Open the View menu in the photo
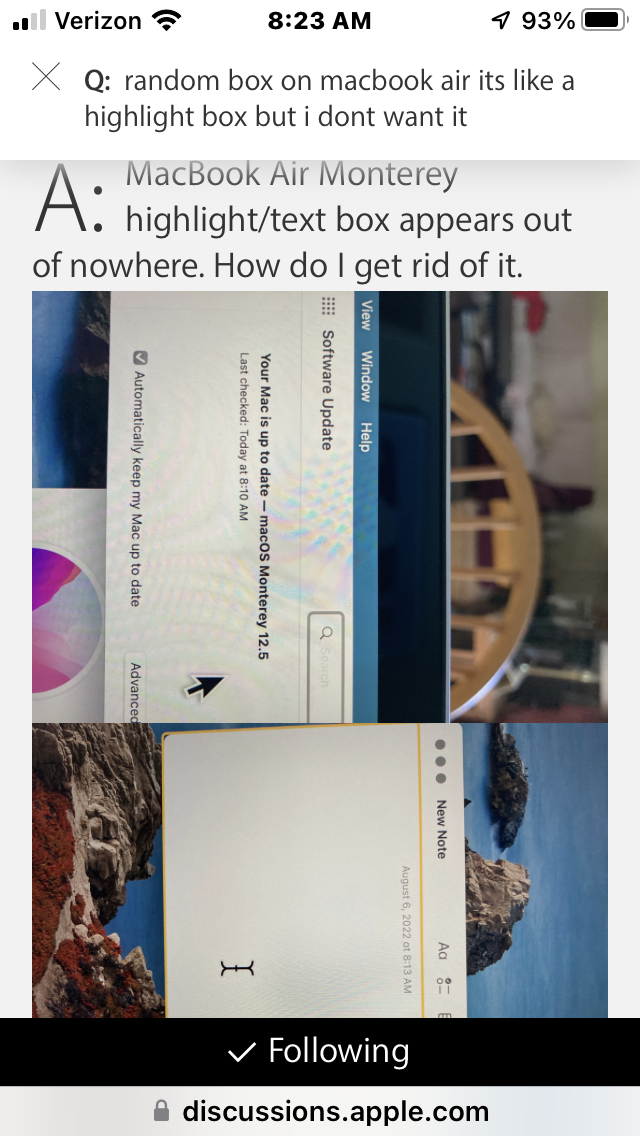640x1136 pixels. pyautogui.click(x=366, y=314)
